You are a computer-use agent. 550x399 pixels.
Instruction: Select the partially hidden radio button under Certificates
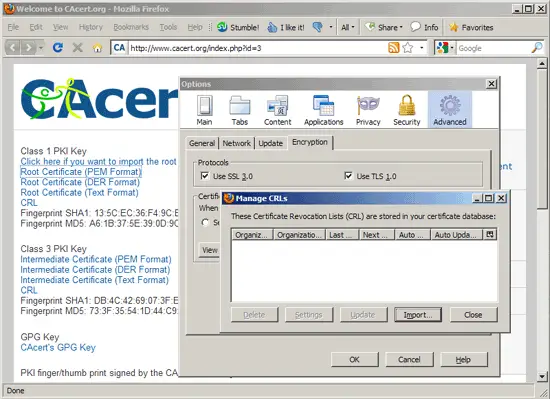click(205, 223)
